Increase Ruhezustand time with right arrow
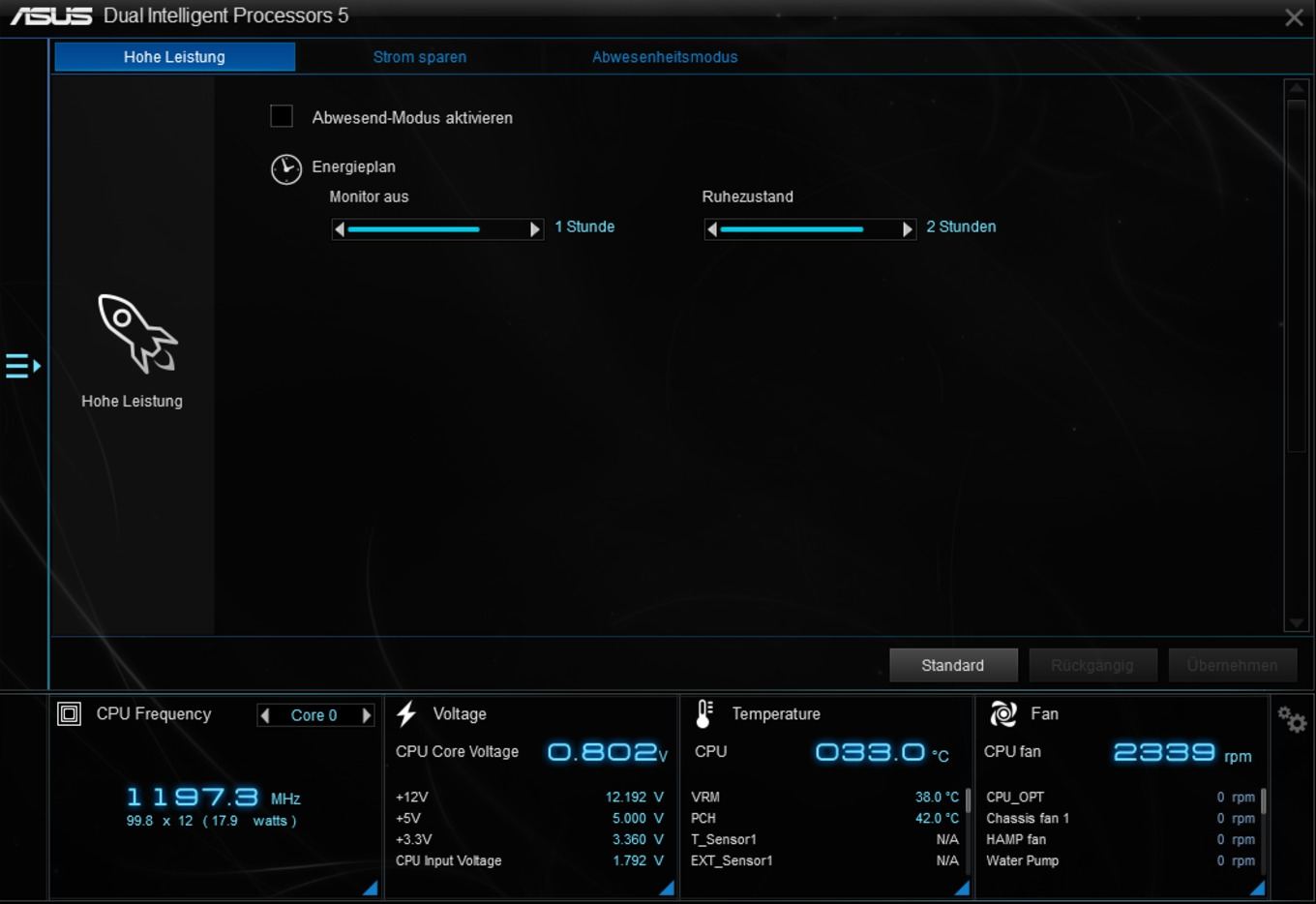The height and width of the screenshot is (904, 1316). coord(908,229)
